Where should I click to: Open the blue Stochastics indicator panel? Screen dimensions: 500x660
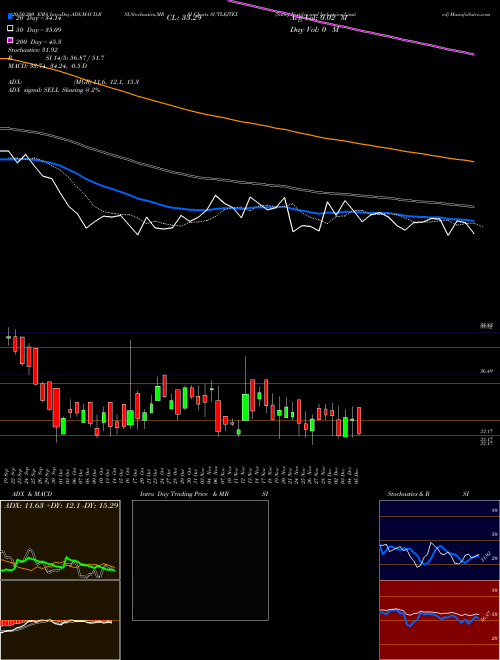click(x=439, y=540)
